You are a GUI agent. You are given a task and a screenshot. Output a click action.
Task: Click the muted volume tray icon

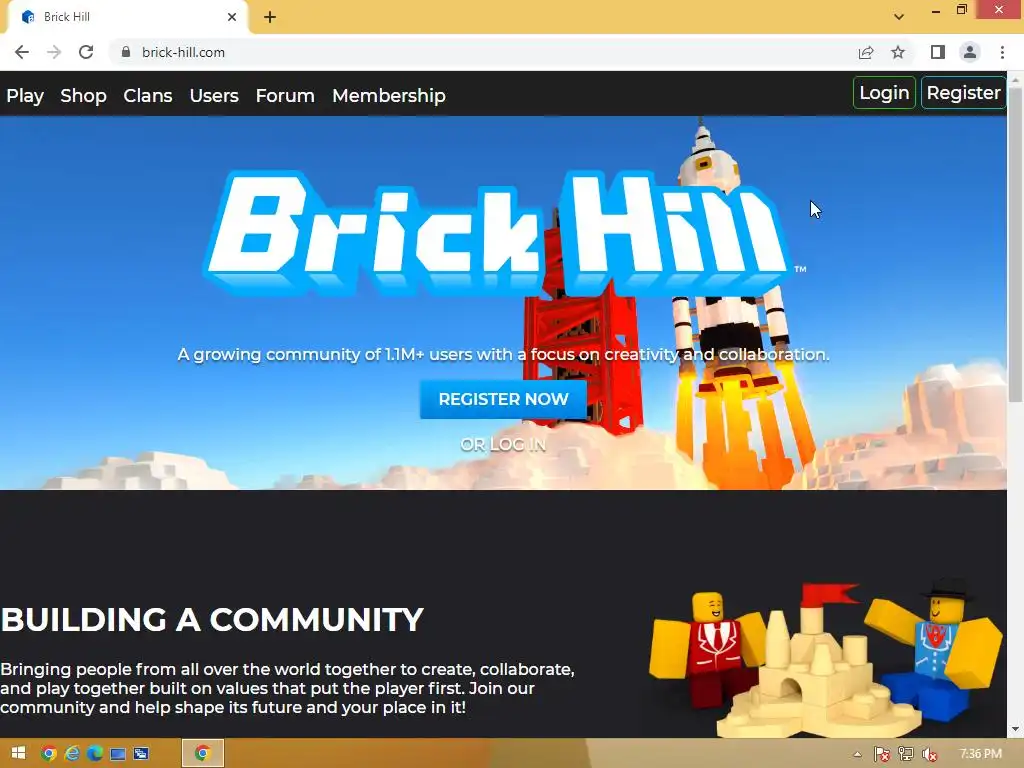pyautogui.click(x=929, y=755)
